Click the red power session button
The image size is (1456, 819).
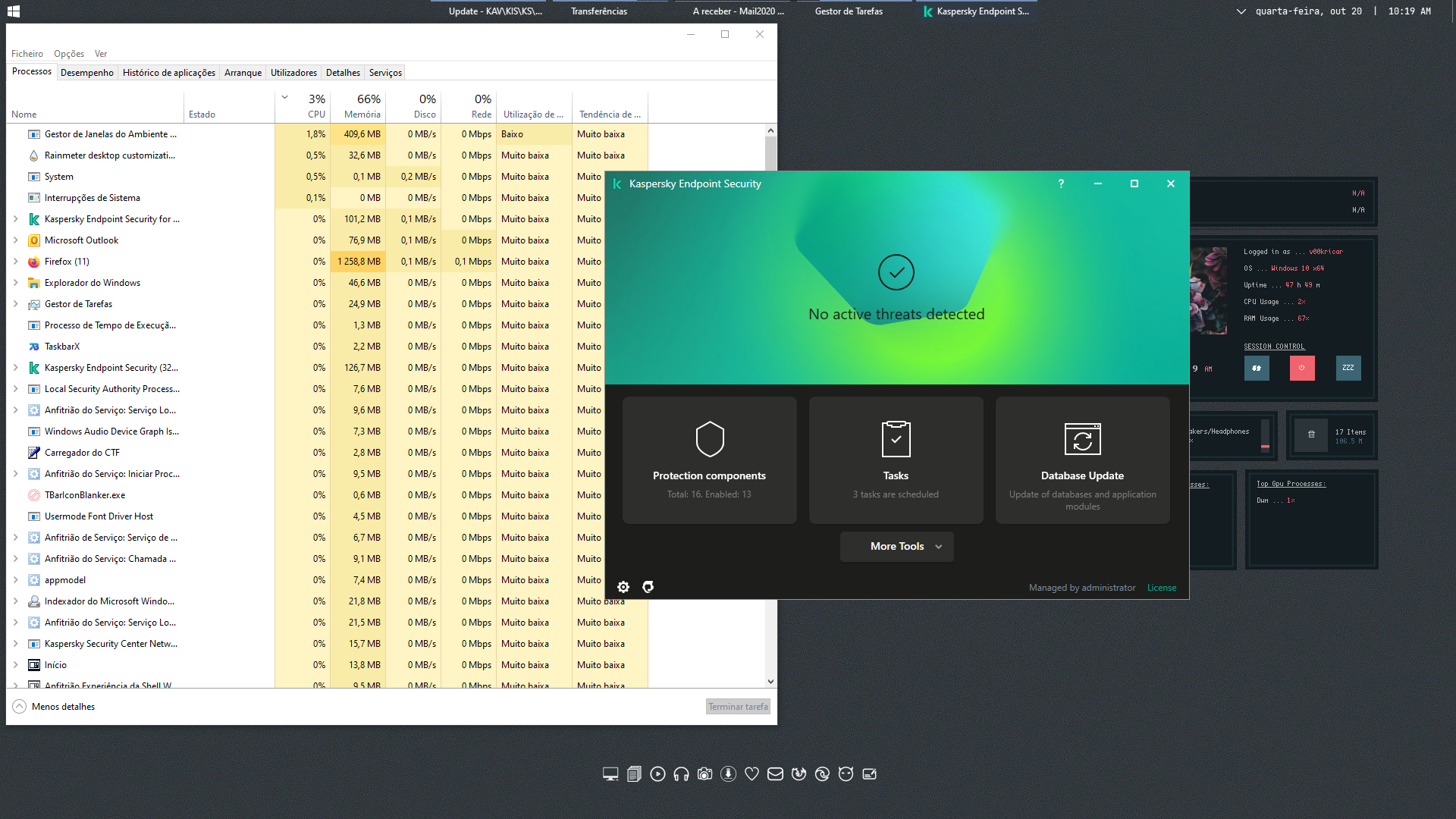(x=1302, y=368)
